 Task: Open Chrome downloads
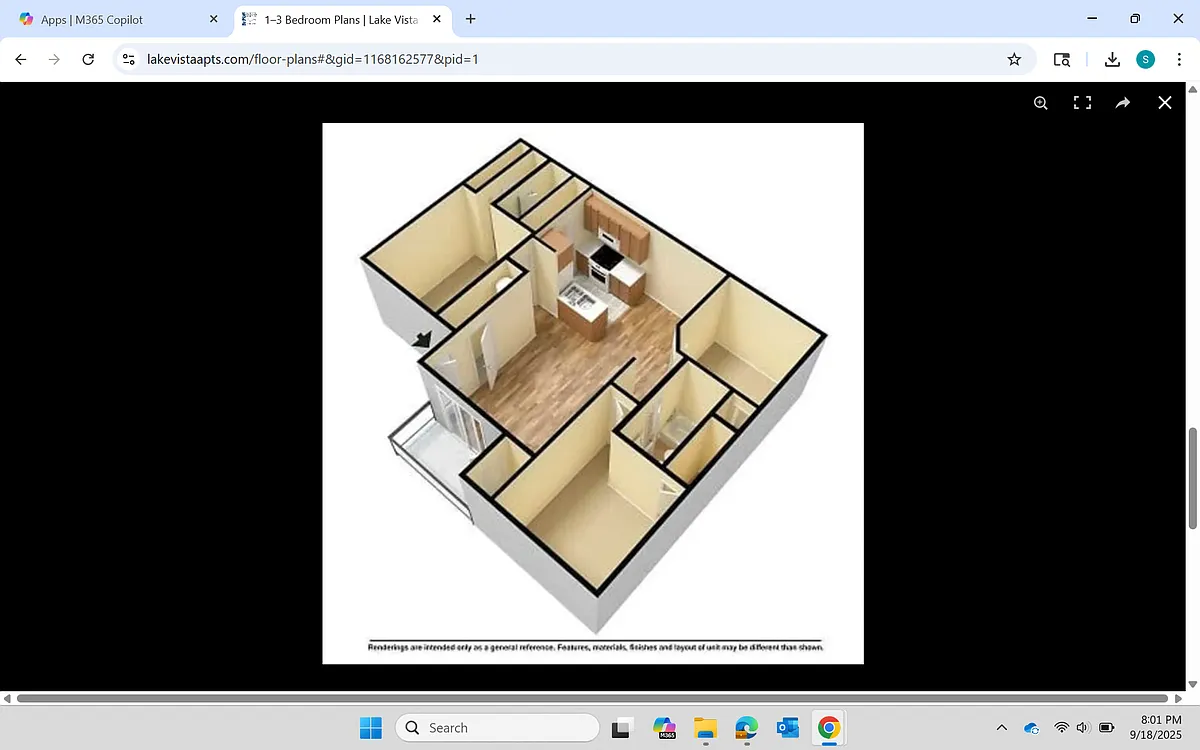(1112, 59)
